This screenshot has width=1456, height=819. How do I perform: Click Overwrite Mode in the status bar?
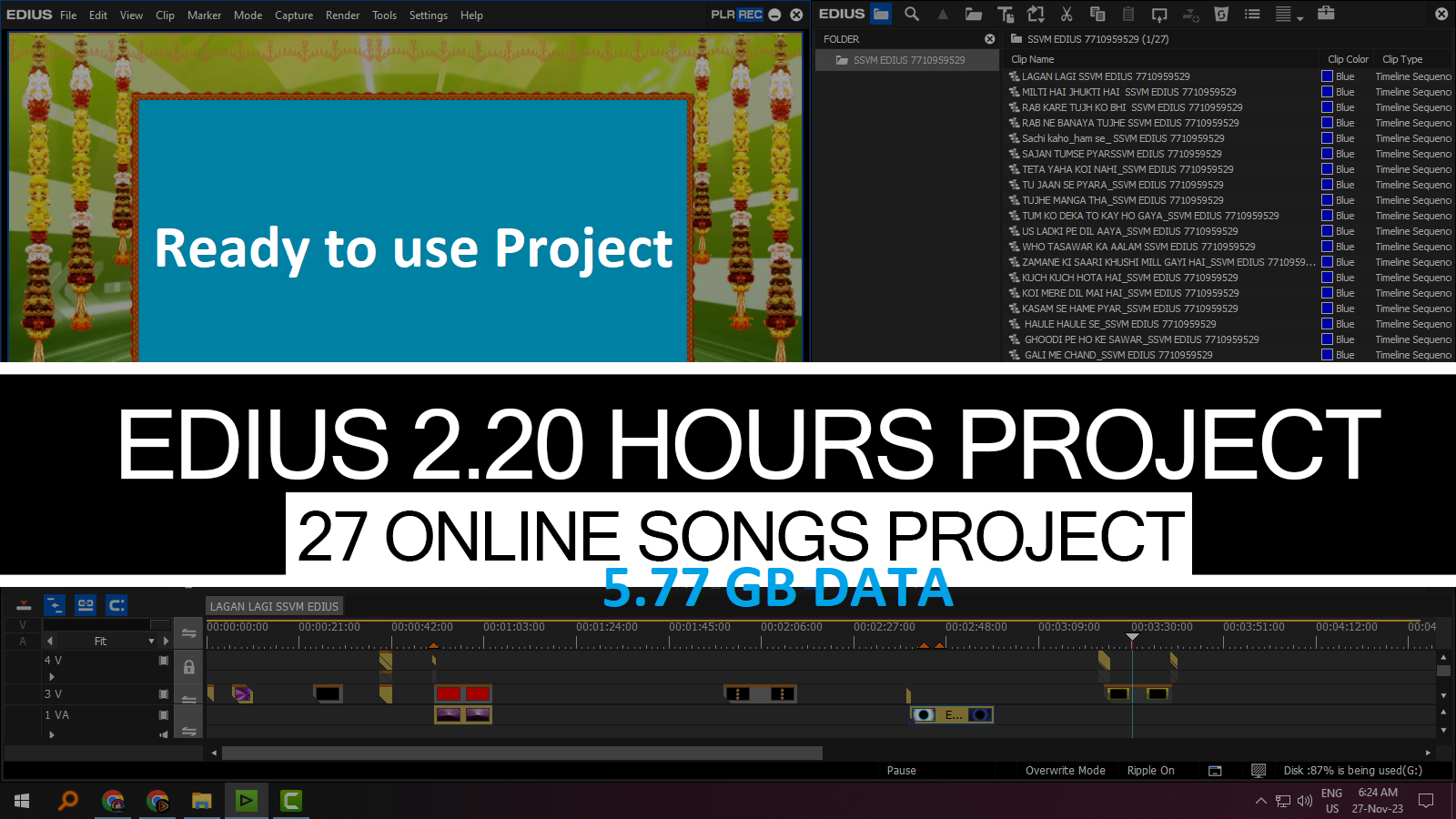1066,770
